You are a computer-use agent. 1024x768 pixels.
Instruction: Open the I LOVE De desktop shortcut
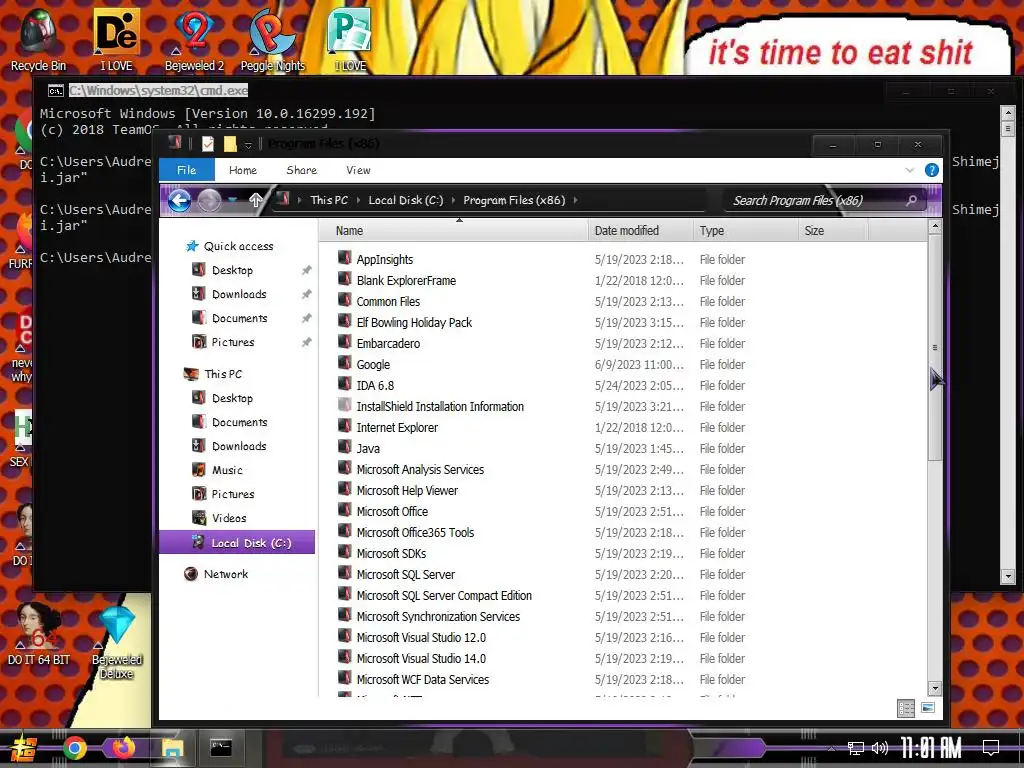pyautogui.click(x=116, y=39)
